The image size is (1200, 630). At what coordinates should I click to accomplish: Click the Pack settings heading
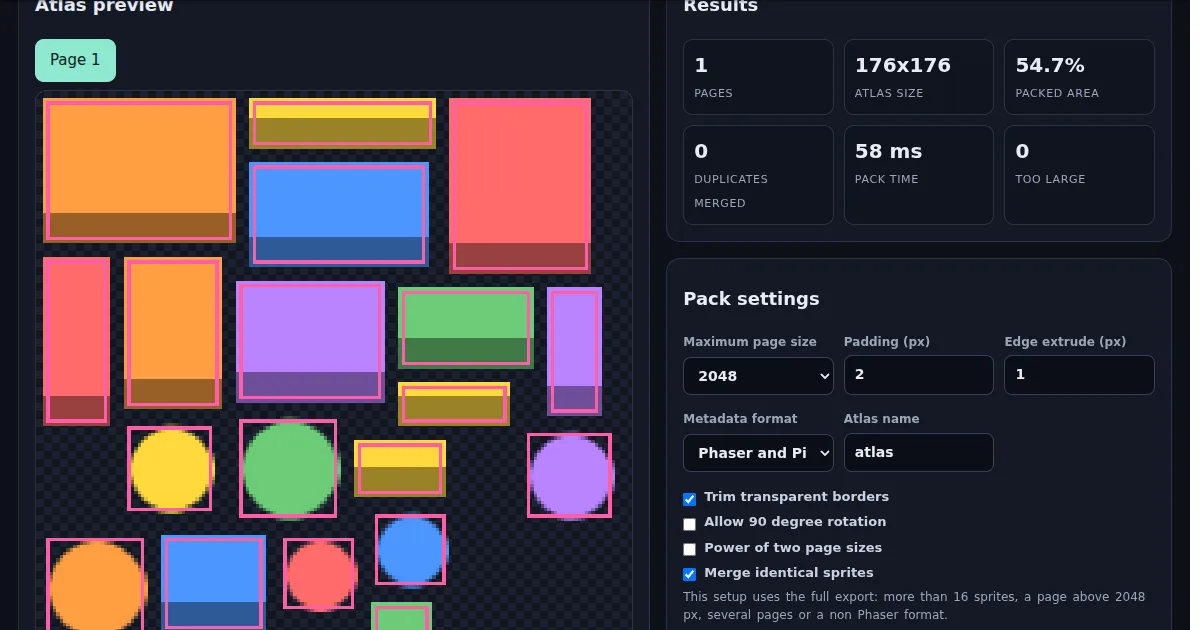click(x=751, y=299)
